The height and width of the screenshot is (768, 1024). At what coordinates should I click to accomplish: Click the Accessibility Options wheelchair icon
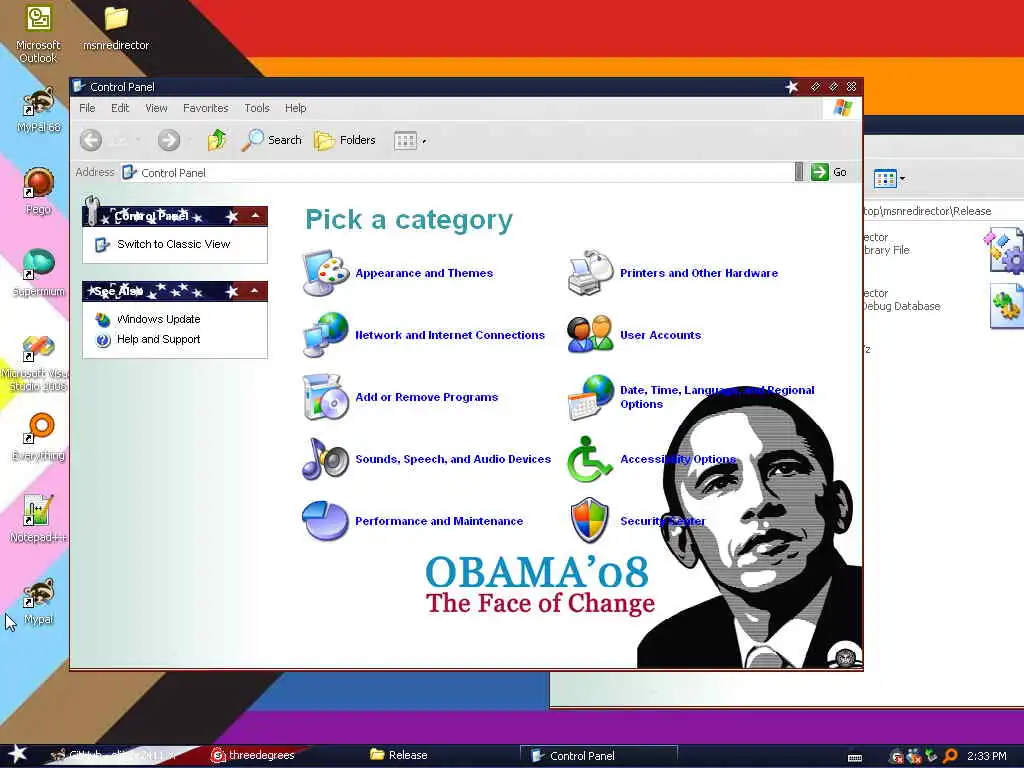(x=591, y=458)
